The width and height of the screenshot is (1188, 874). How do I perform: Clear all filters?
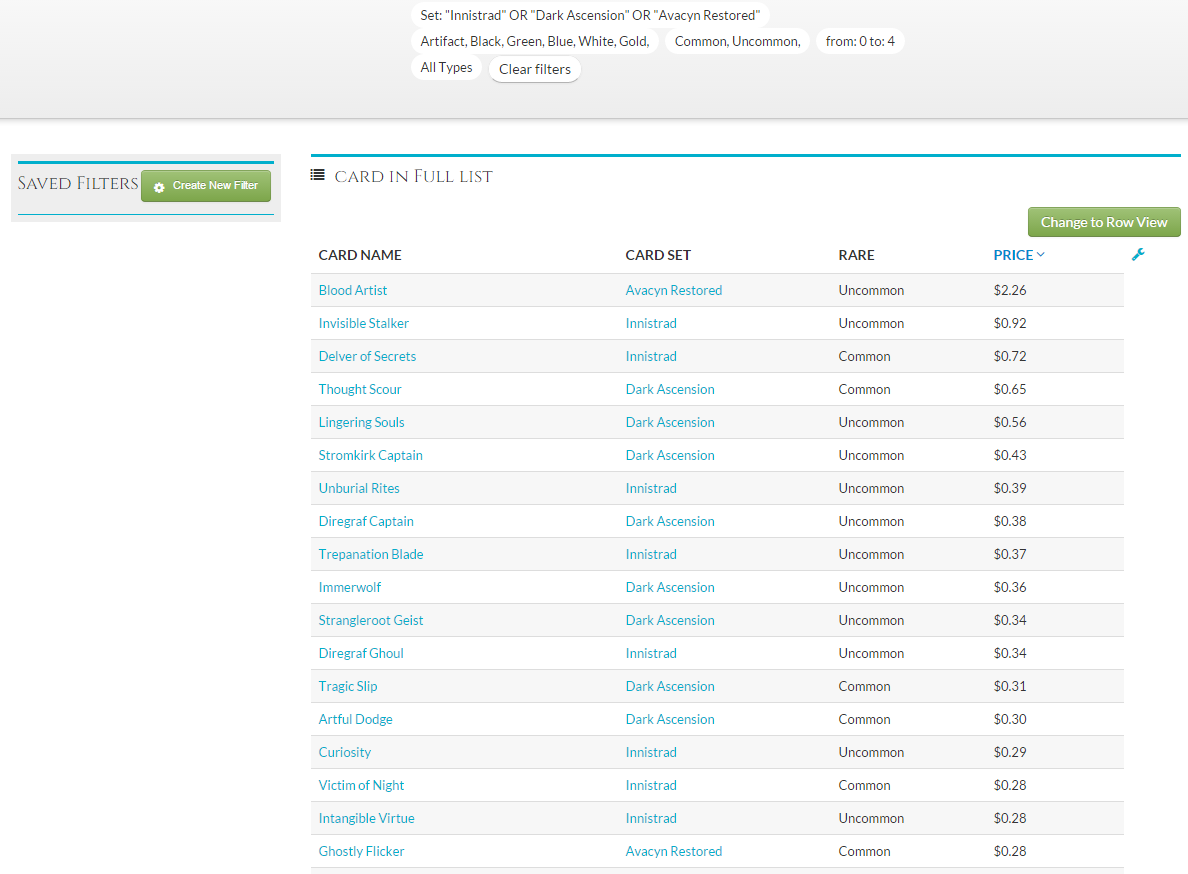[x=535, y=69]
